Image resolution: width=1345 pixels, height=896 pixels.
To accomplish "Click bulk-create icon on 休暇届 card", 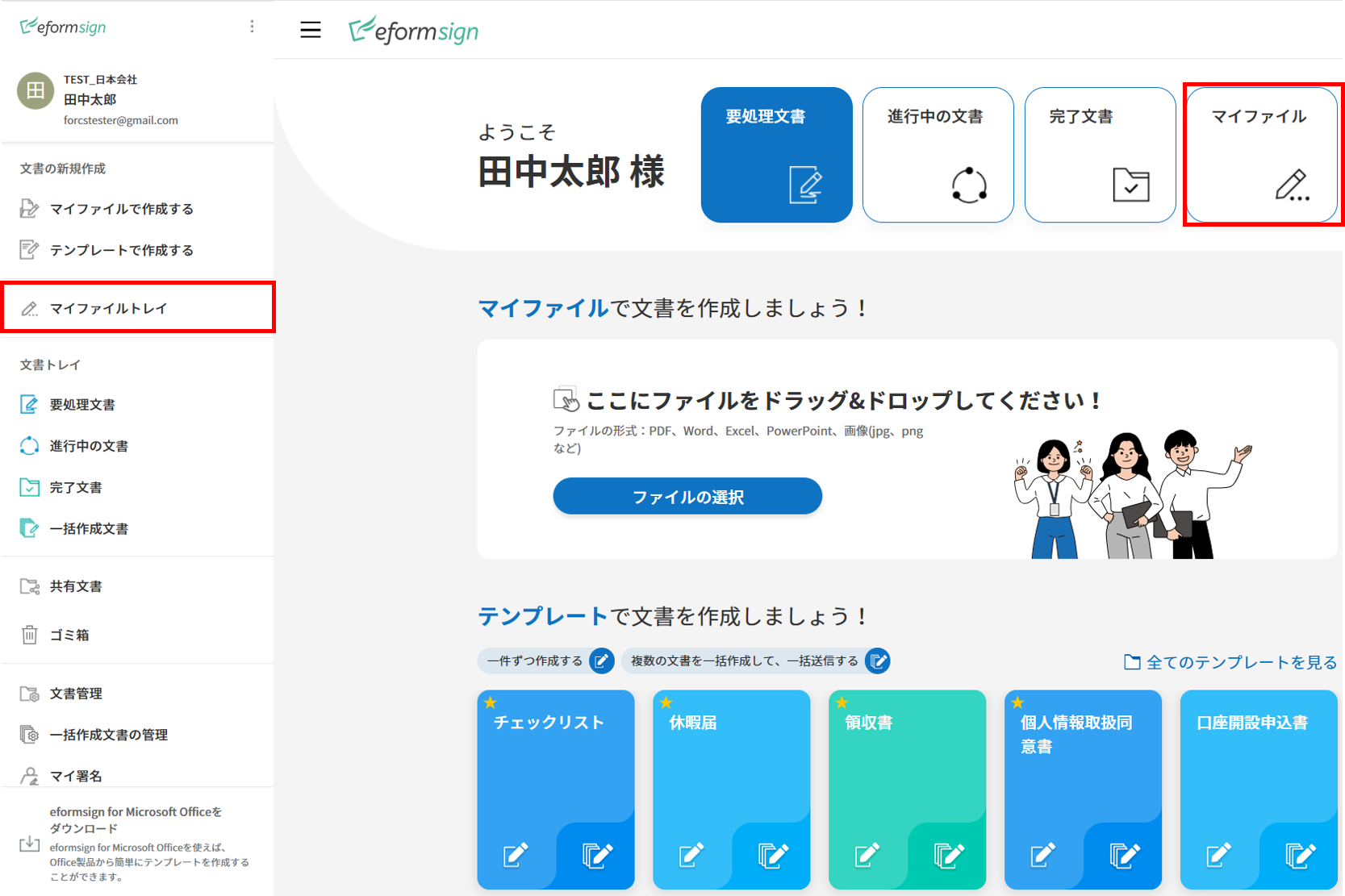I will tap(772, 855).
